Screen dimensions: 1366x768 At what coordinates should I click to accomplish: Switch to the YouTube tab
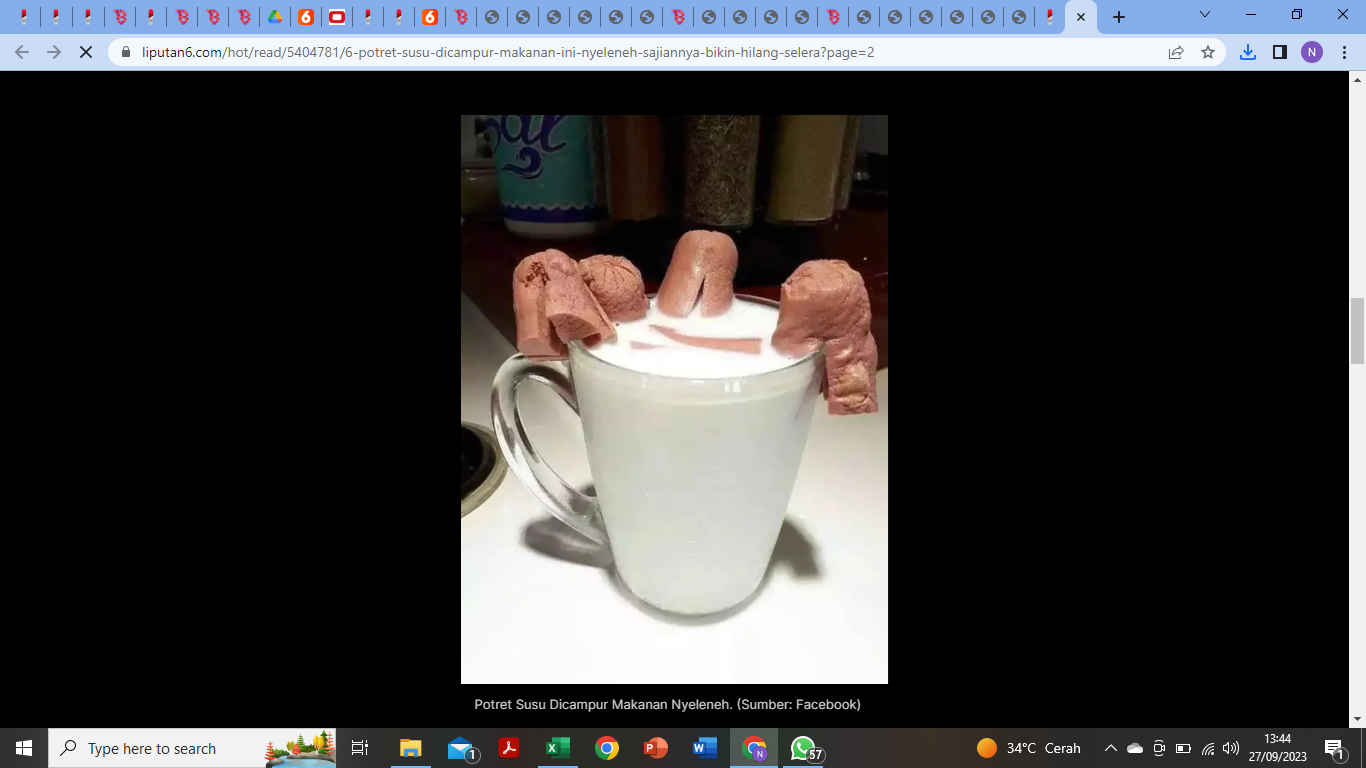point(337,17)
